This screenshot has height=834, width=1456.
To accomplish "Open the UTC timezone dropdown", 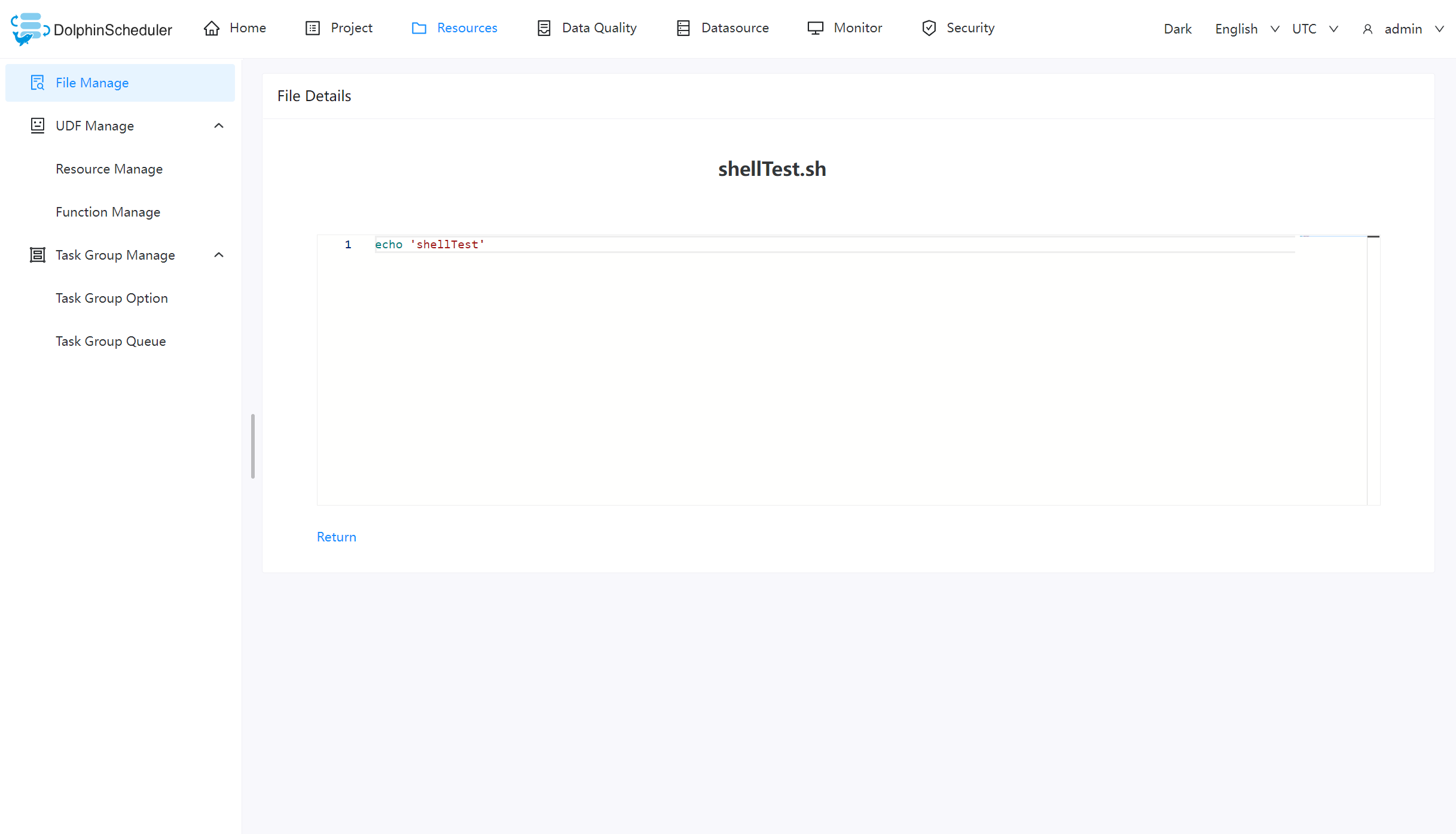I will point(1314,28).
